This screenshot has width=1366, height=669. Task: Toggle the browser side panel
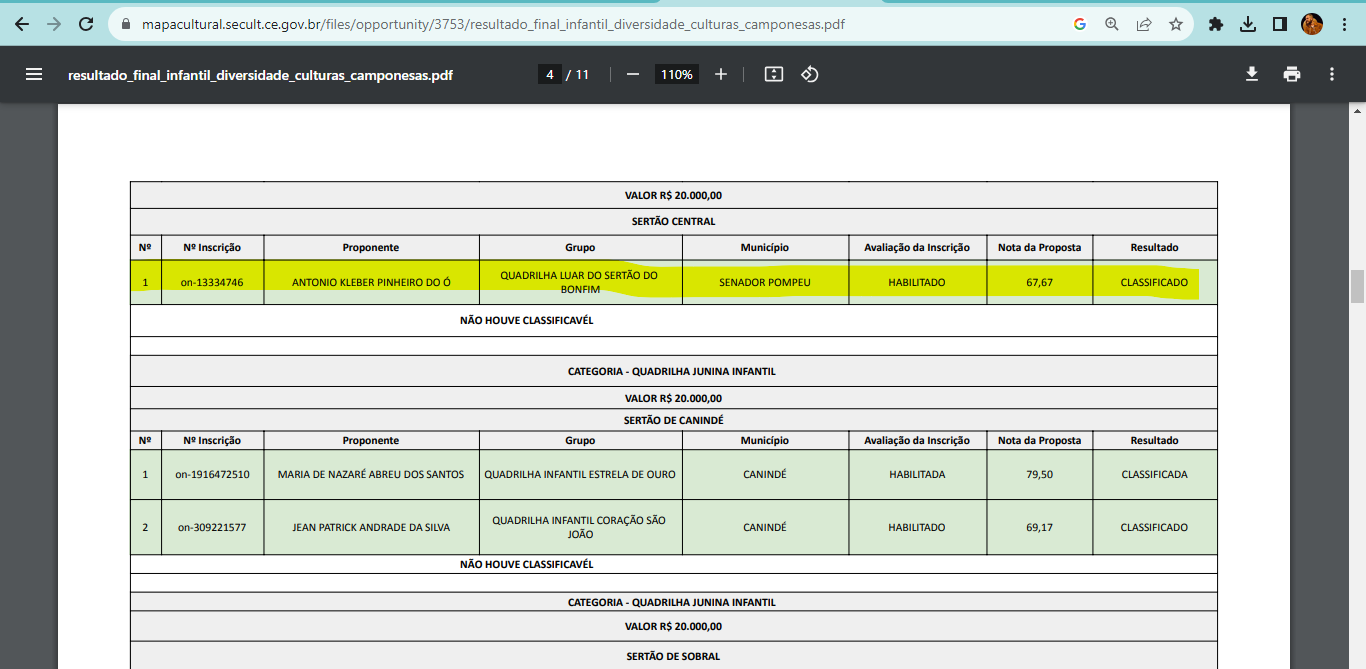pos(1279,24)
